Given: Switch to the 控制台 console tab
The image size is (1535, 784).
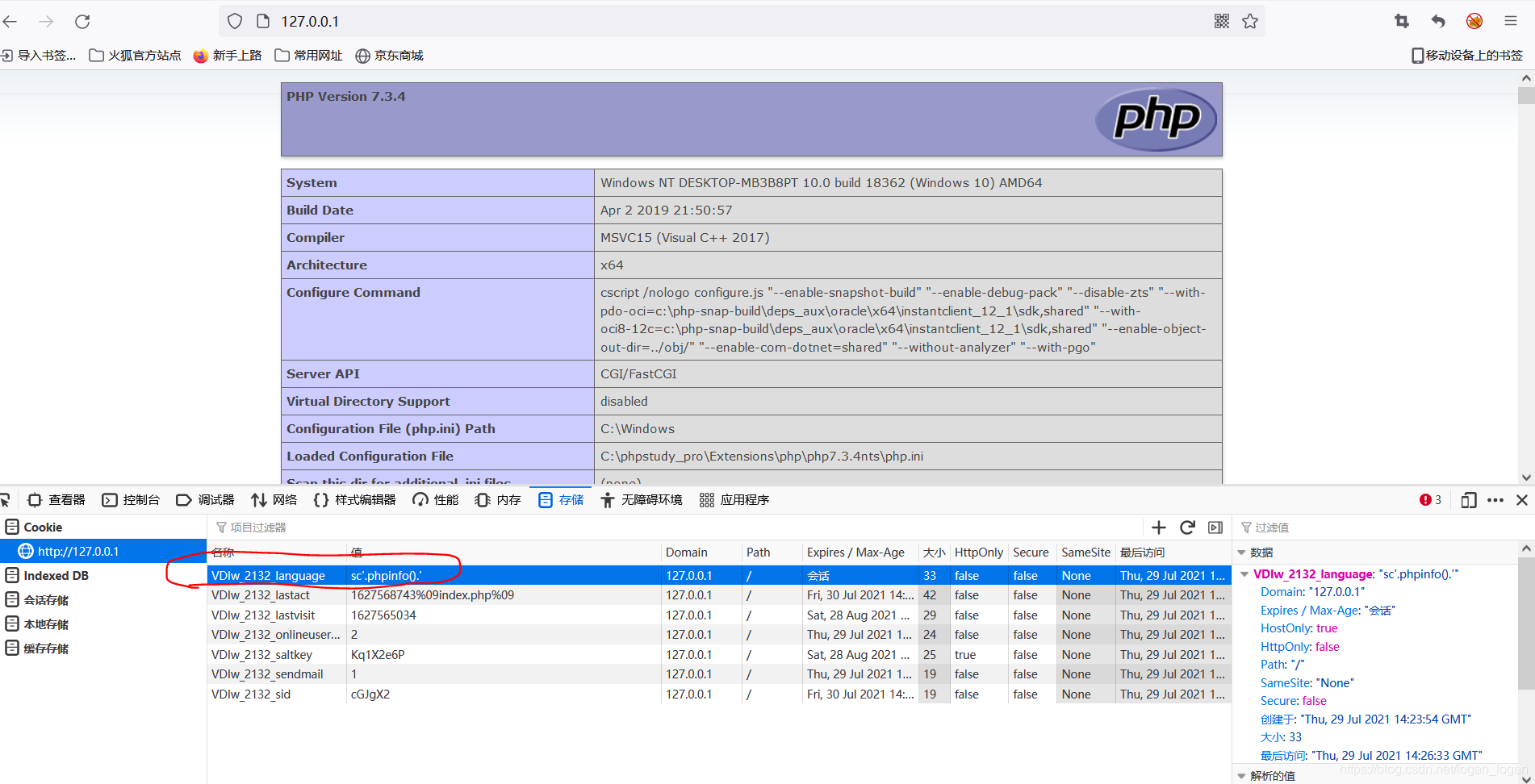Looking at the screenshot, I should pos(132,500).
